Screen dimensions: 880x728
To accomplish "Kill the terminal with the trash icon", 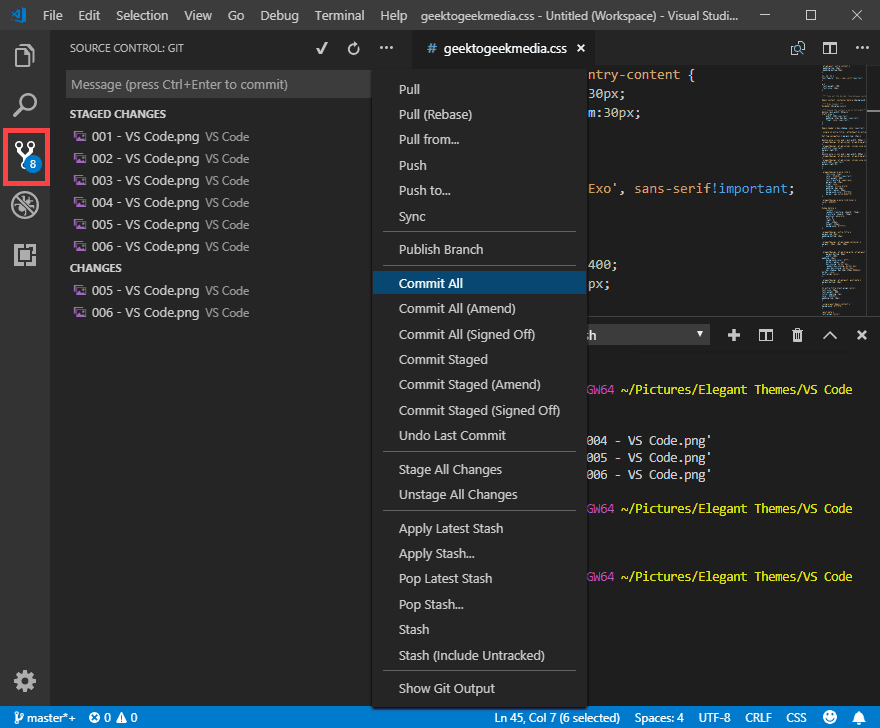I will [797, 336].
